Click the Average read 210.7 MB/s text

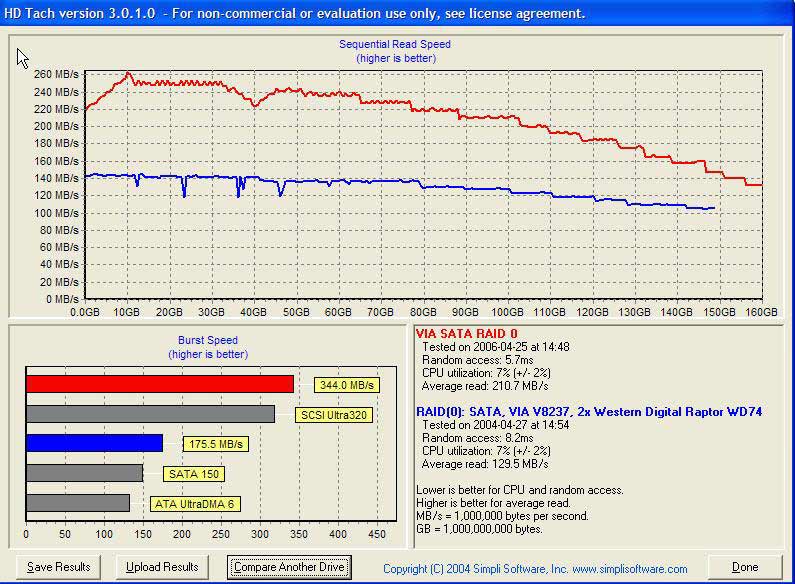[x=485, y=386]
